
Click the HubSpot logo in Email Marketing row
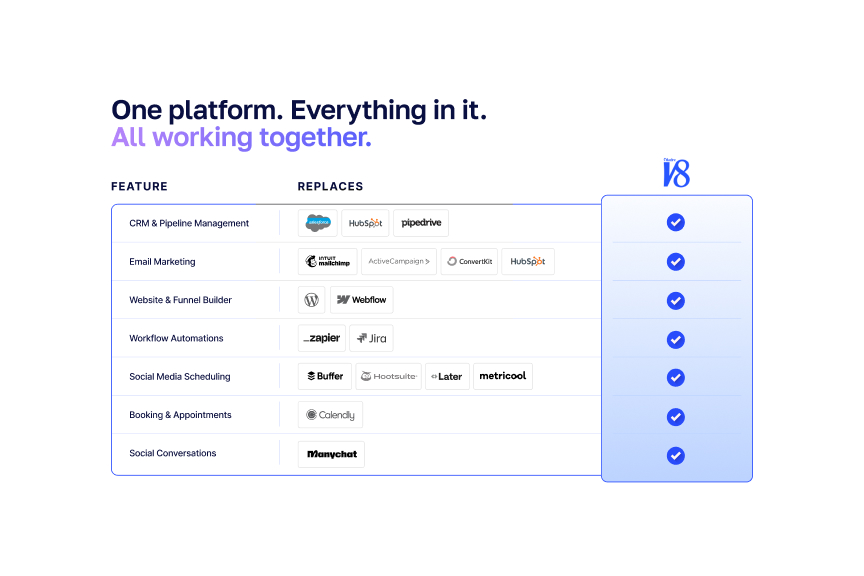point(528,261)
